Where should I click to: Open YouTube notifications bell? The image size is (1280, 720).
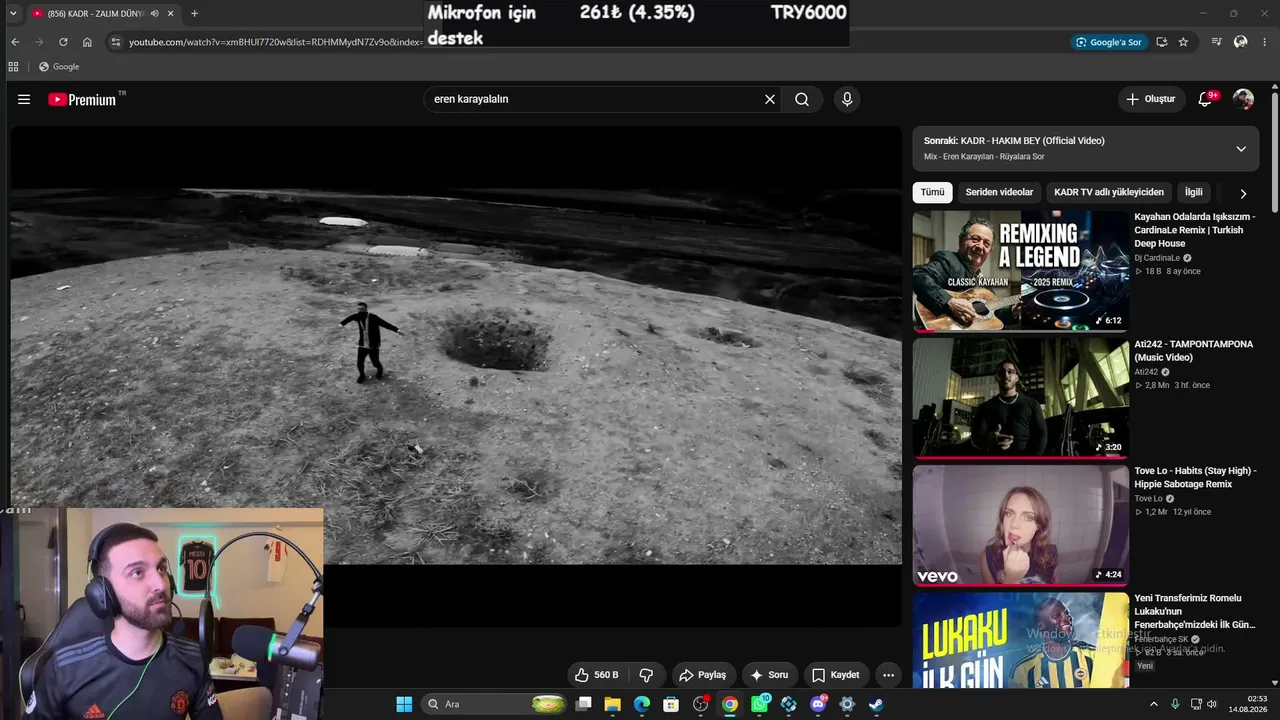1205,99
